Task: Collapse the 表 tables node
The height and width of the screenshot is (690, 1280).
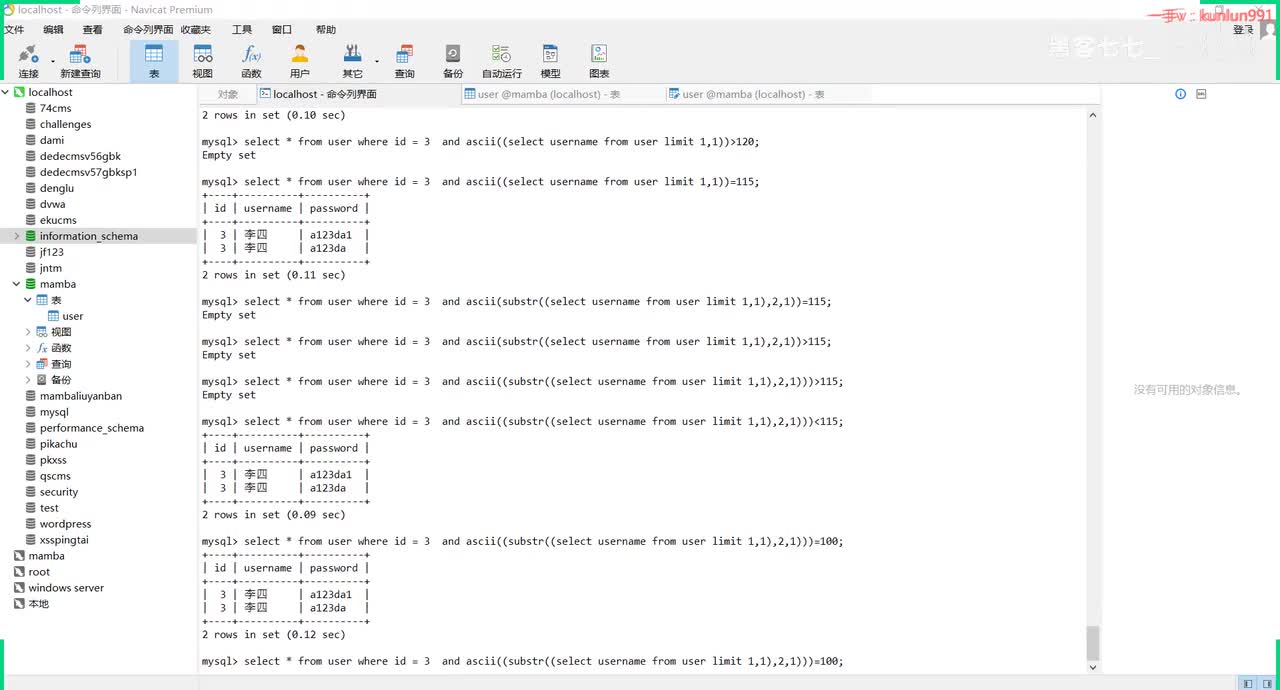Action: [28, 300]
